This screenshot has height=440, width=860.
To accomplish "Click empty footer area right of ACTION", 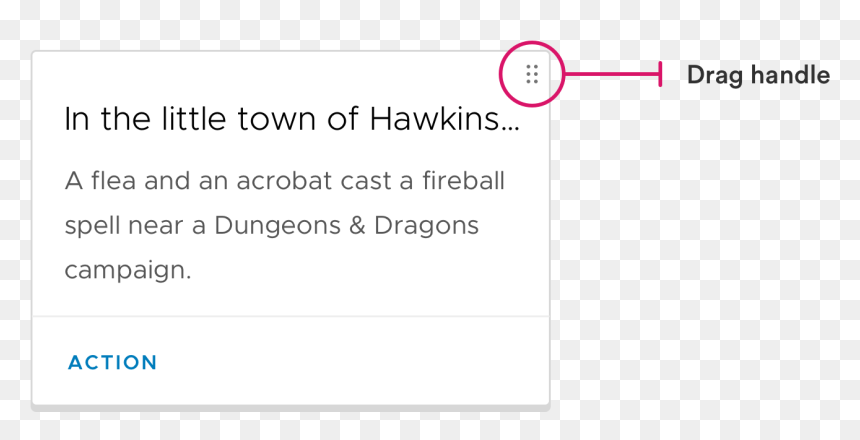I will [x=351, y=362].
